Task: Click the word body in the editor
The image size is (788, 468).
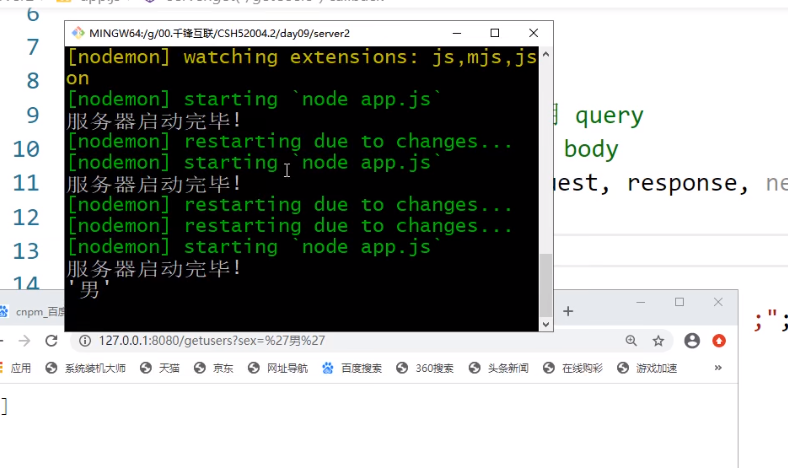Action: click(x=591, y=150)
